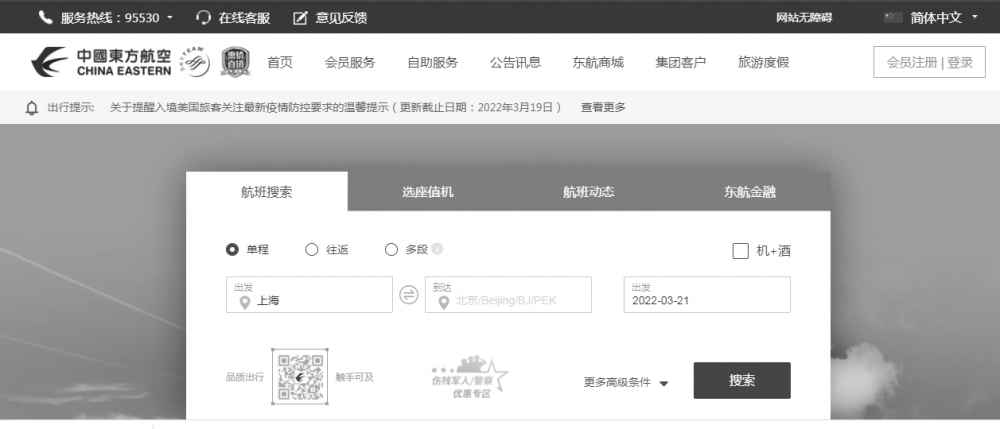Select the 单程 one-way radio button
1000x429 pixels.
pos(232,250)
